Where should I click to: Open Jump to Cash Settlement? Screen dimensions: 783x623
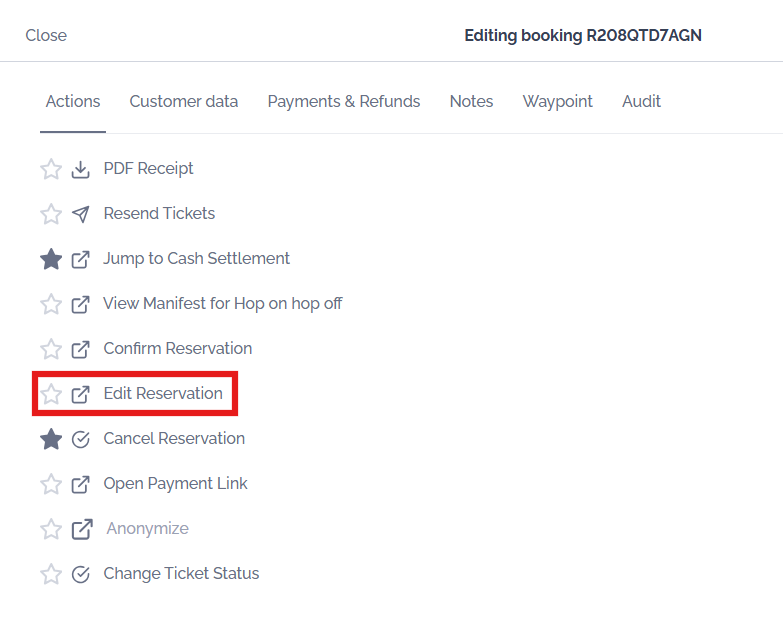(196, 259)
